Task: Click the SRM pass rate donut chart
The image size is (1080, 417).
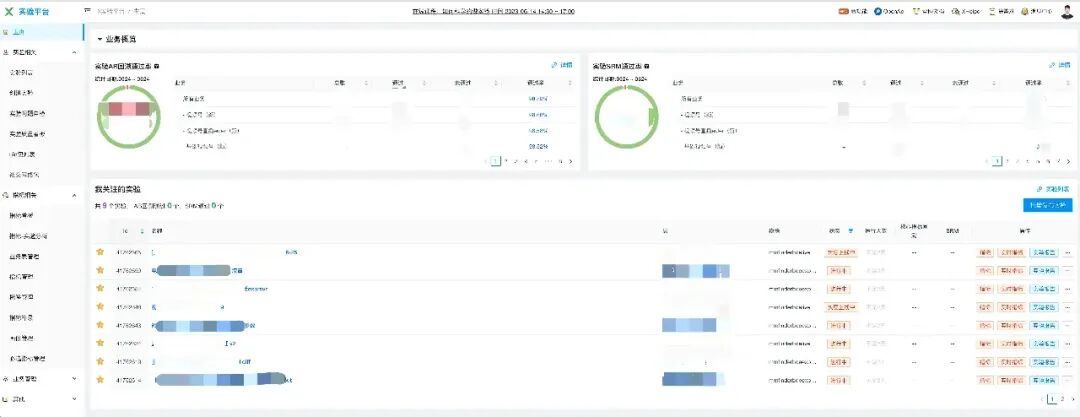Action: [x=626, y=115]
